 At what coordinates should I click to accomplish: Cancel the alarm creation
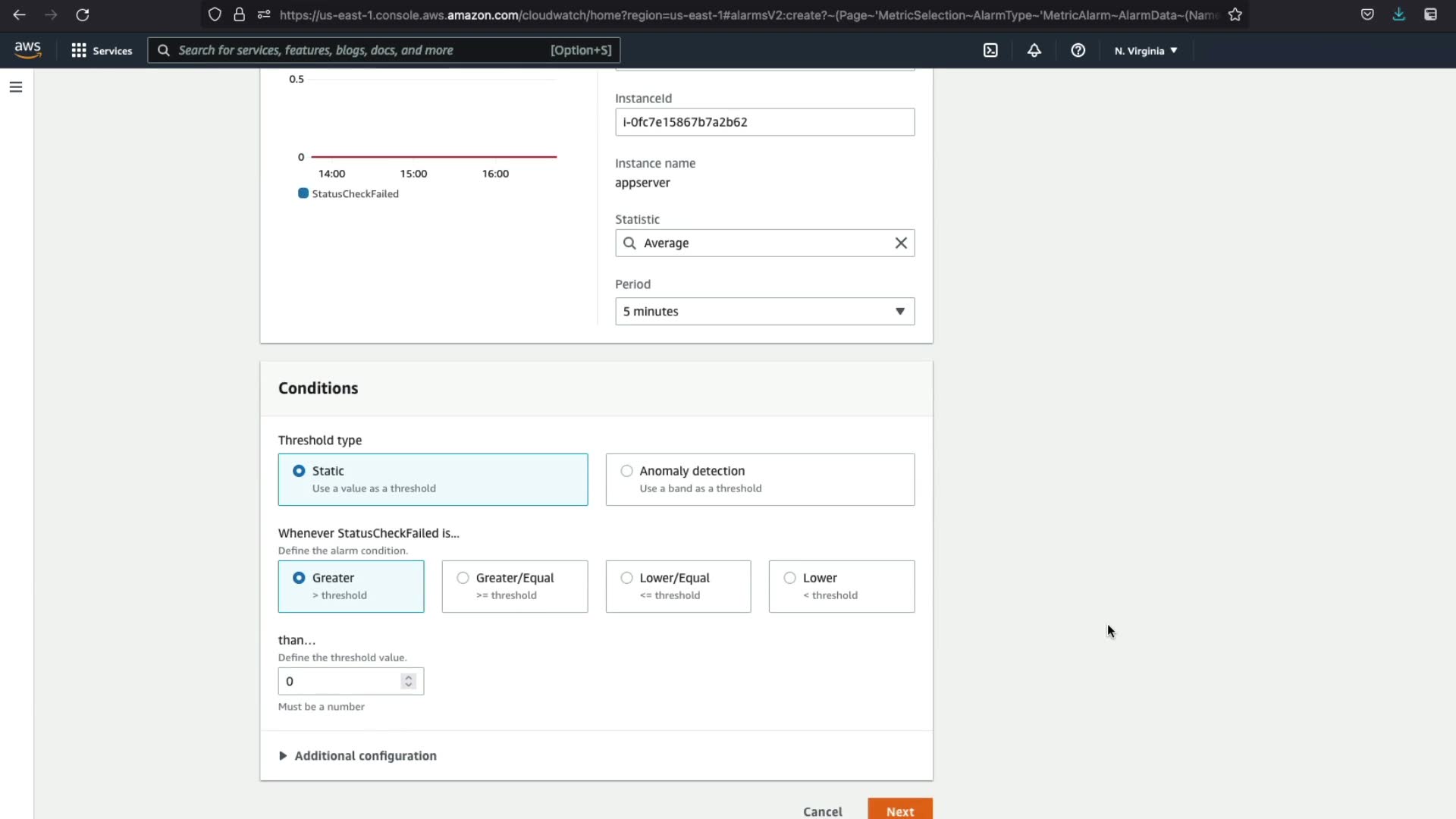point(822,811)
